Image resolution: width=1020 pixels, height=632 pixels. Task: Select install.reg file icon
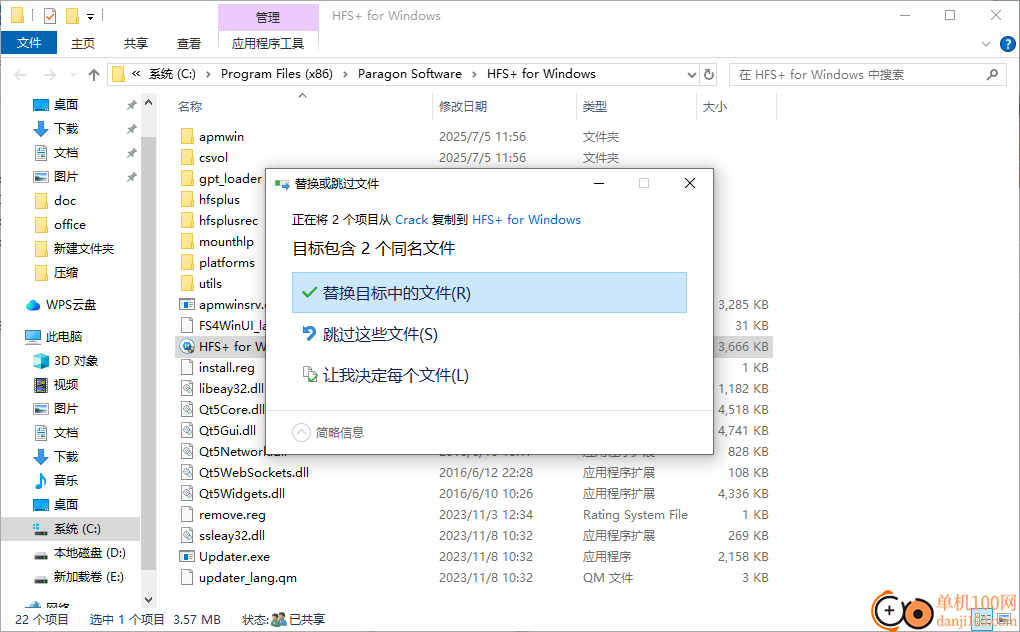click(x=187, y=367)
